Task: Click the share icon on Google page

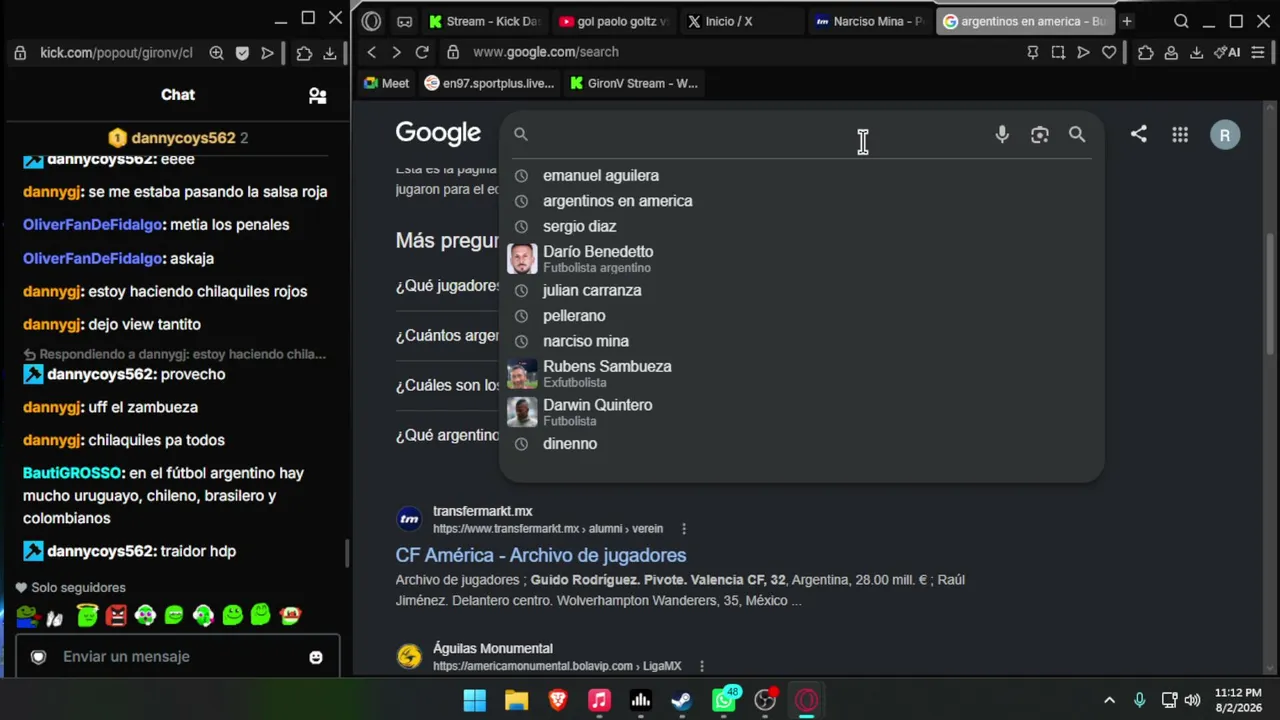Action: pyautogui.click(x=1139, y=134)
